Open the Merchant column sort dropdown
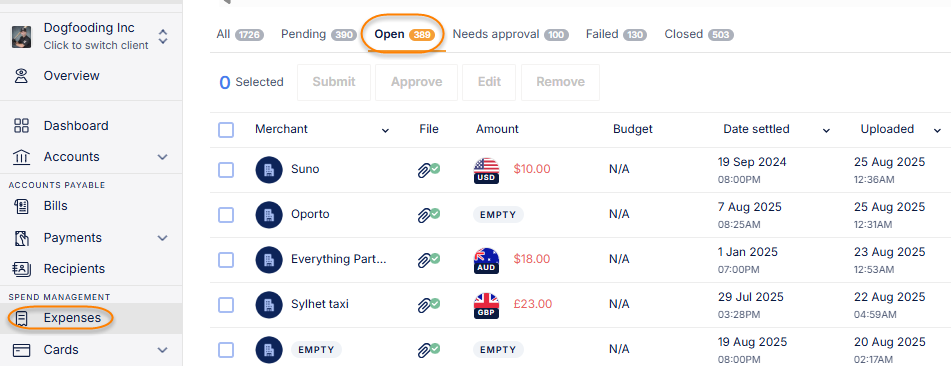This screenshot has height=366, width=951. pos(385,130)
